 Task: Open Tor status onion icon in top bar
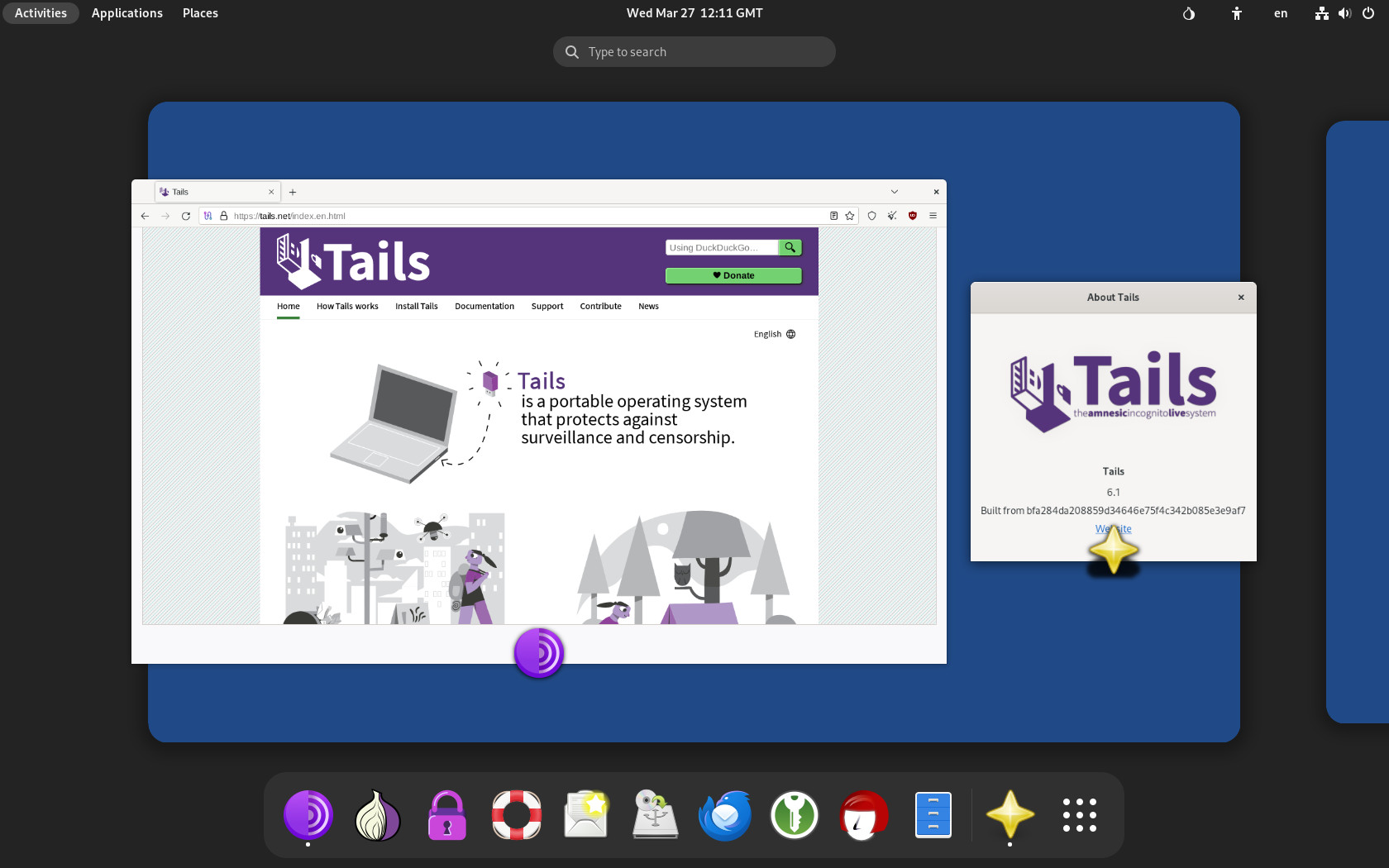[x=1189, y=13]
